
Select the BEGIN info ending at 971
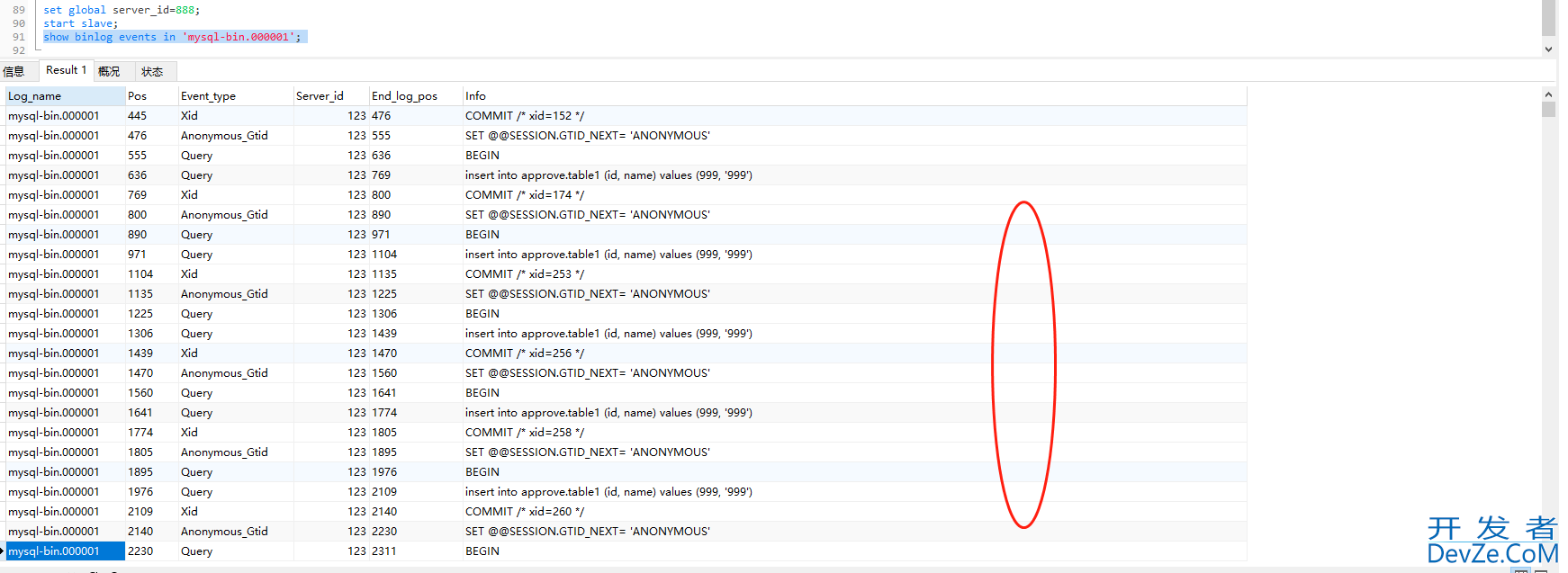[x=854, y=235]
